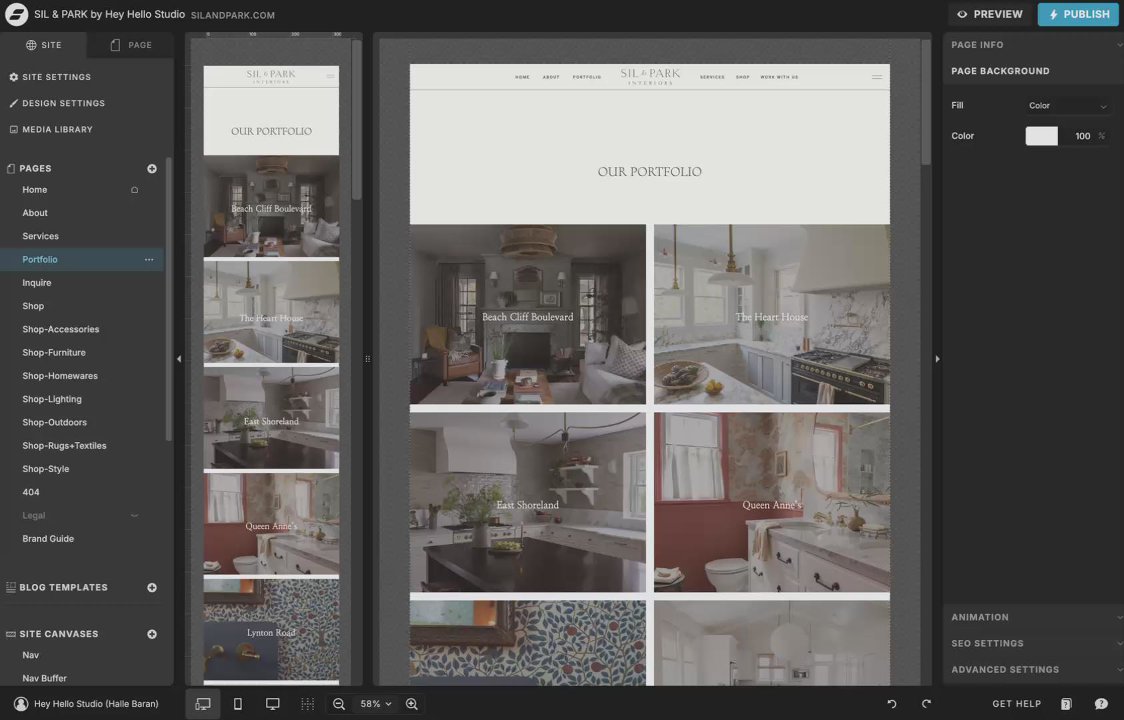Switch to mobile-only view
1124x720 pixels.
pos(238,704)
